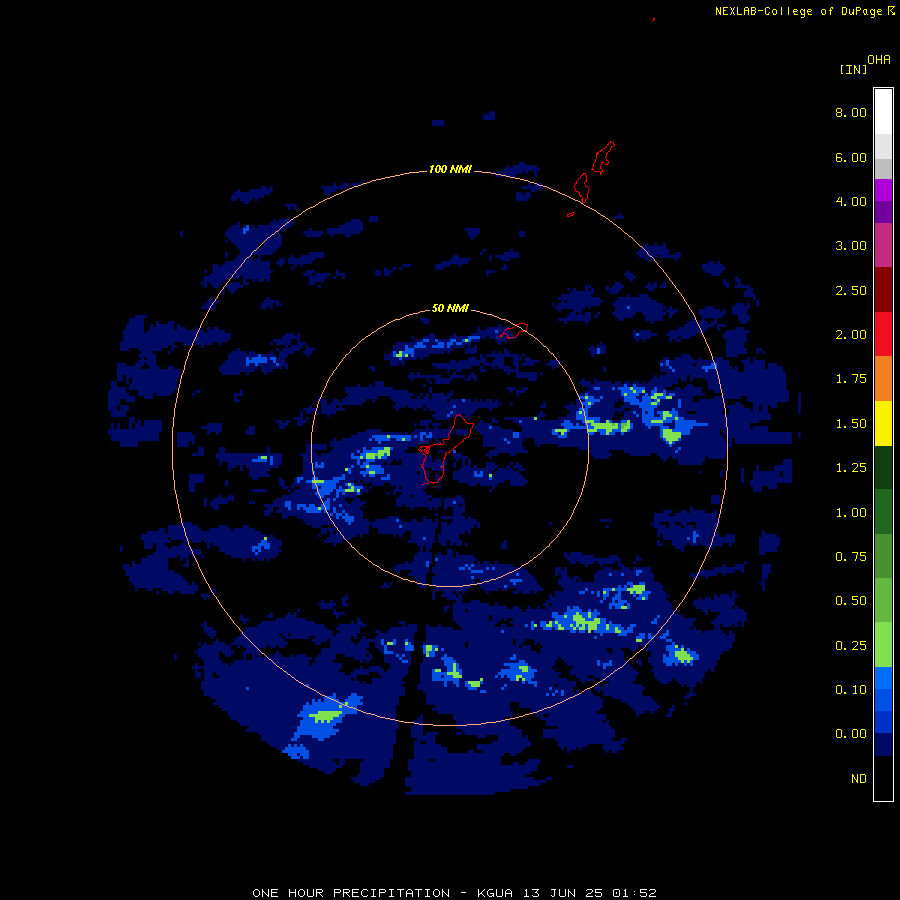Click the 0.50 legend value

851,601
